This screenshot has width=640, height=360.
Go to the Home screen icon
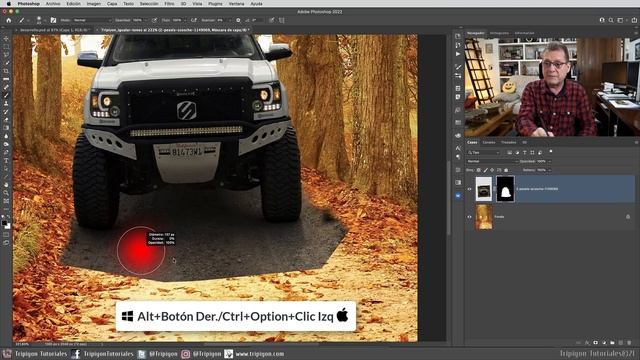point(9,20)
